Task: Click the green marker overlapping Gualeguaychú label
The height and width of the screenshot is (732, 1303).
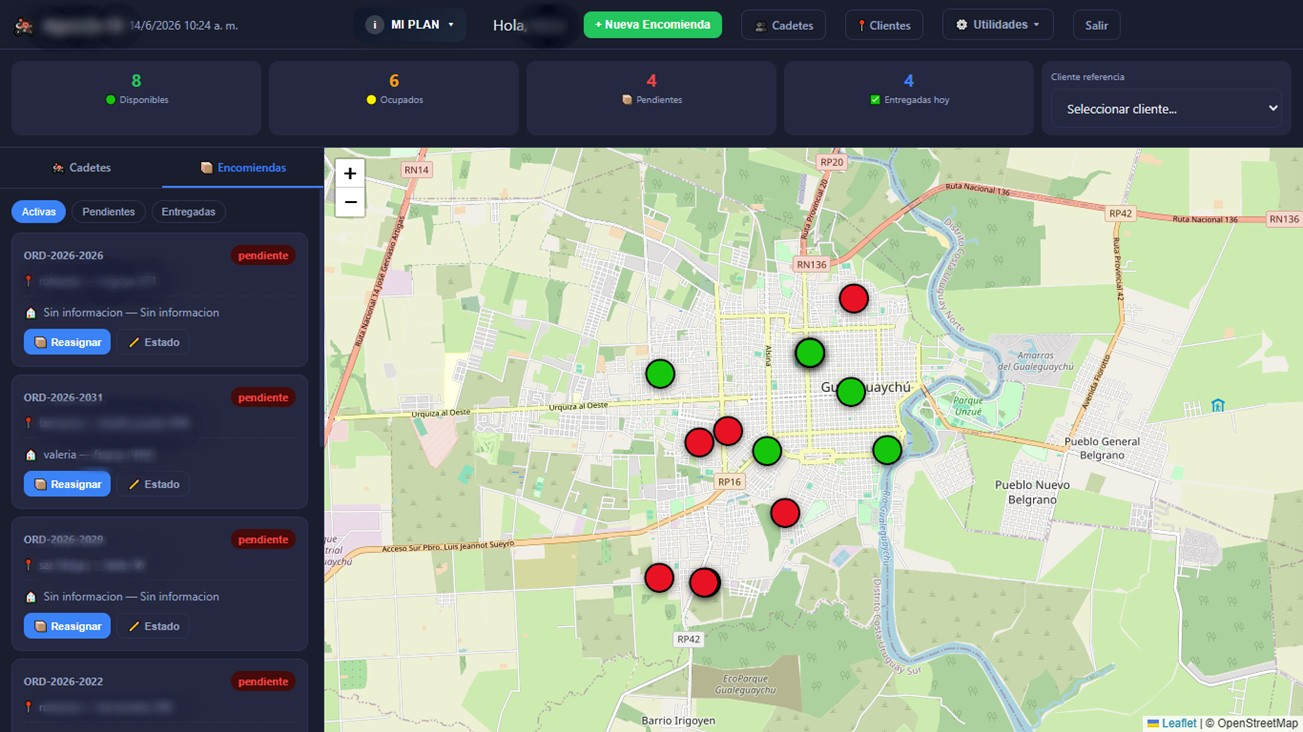Action: pyautogui.click(x=850, y=391)
